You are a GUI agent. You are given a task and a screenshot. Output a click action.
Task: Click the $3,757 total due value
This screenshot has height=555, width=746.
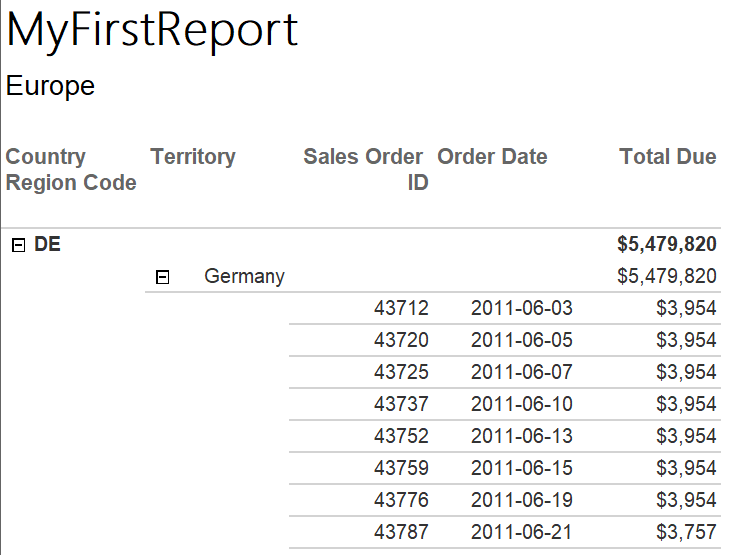pos(687,532)
